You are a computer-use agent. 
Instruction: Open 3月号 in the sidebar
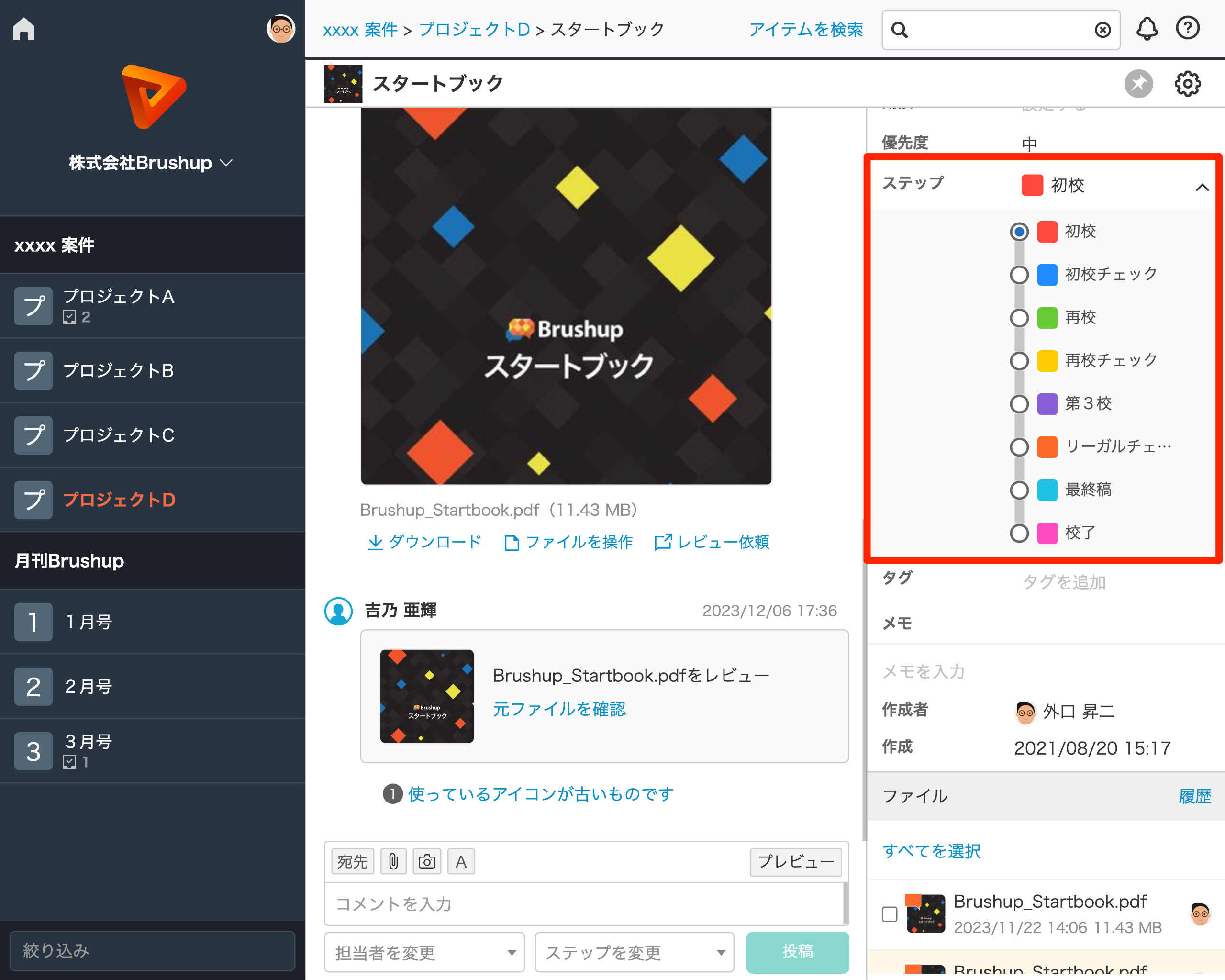pos(152,751)
